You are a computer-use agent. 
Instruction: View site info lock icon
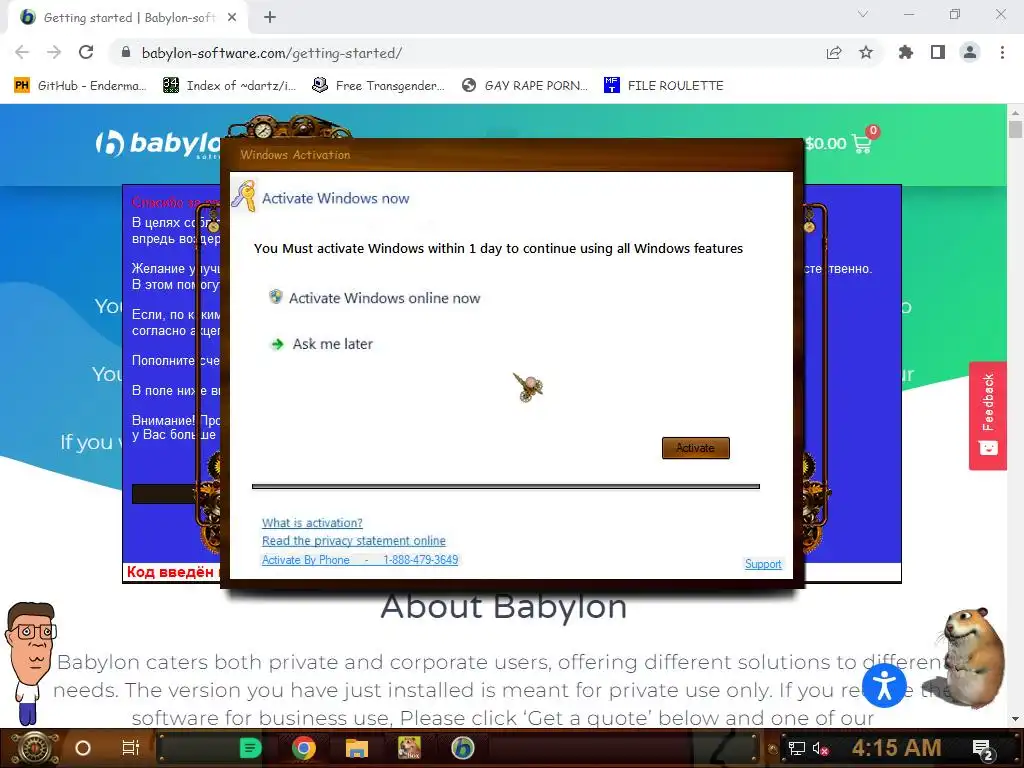(x=126, y=52)
